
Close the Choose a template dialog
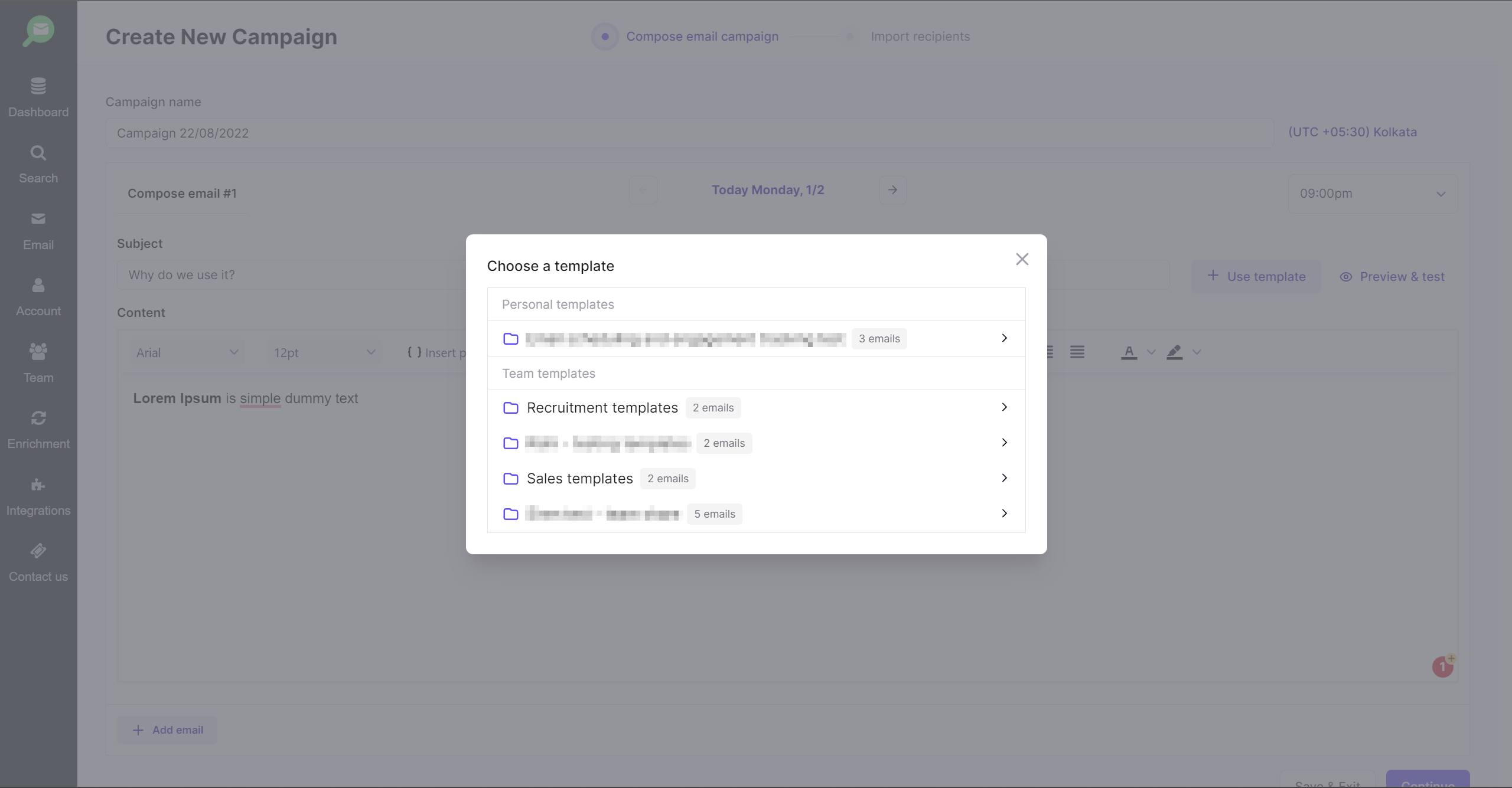1022,259
